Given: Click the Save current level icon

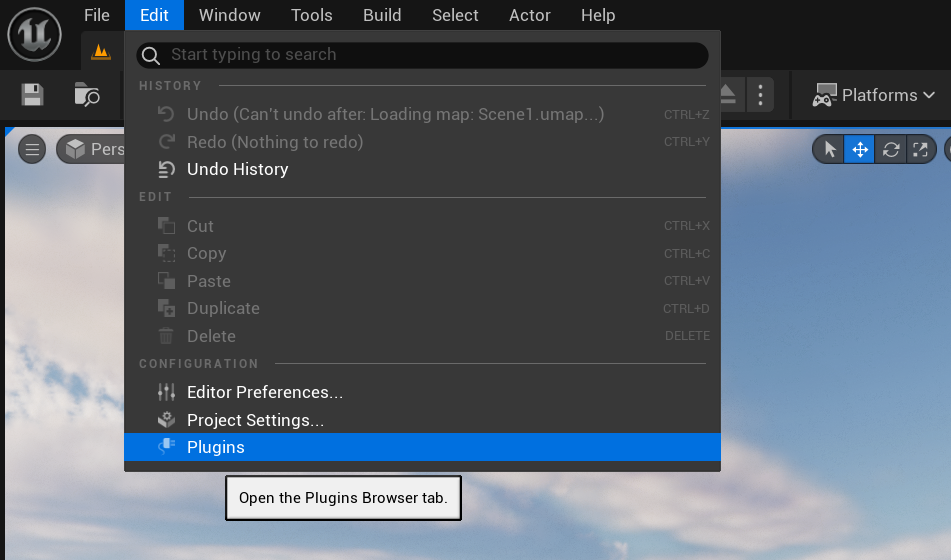Looking at the screenshot, I should click(x=33, y=95).
